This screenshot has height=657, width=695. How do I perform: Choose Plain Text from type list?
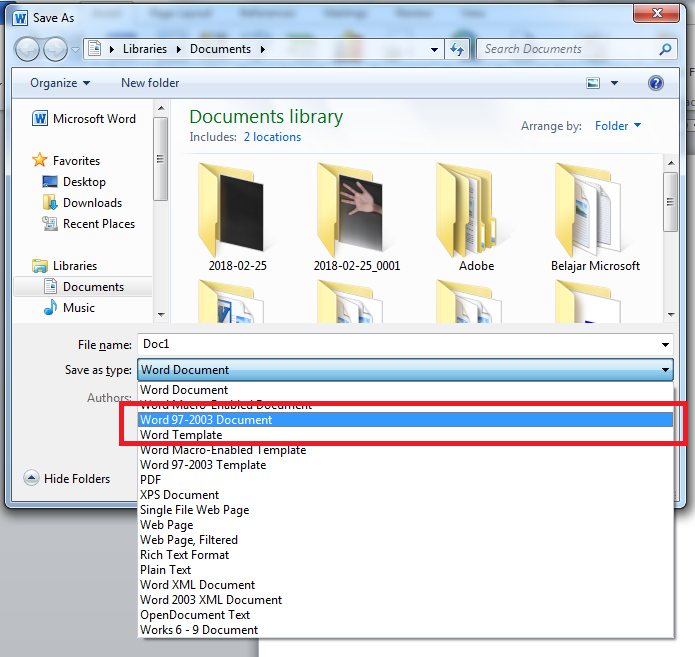pyautogui.click(x=405, y=570)
